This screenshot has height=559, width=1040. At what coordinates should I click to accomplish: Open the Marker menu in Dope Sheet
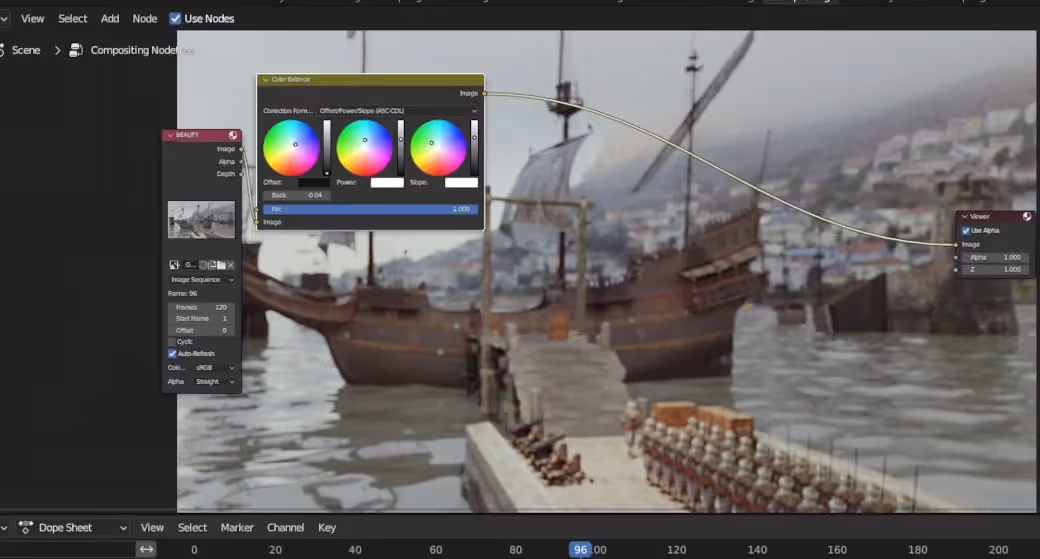237,528
